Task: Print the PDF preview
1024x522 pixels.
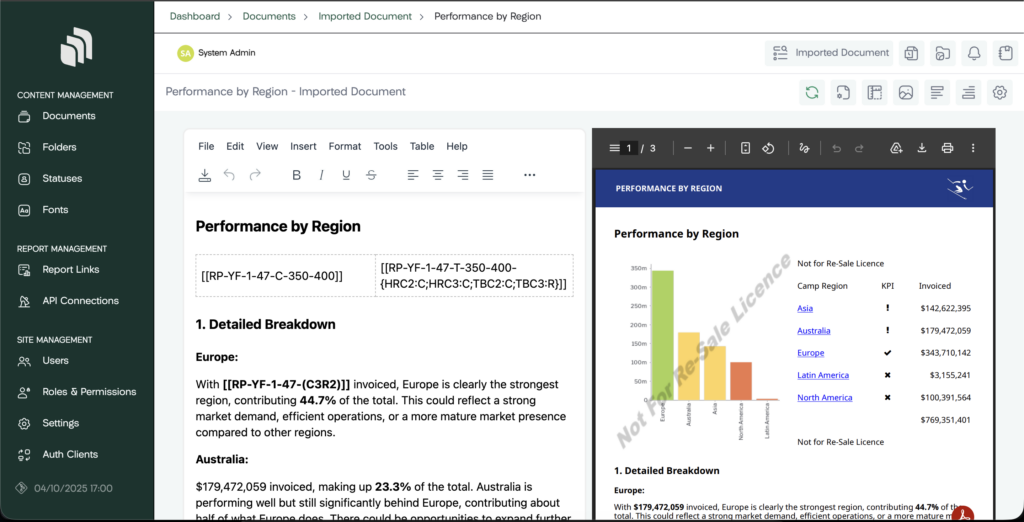Action: click(x=947, y=148)
